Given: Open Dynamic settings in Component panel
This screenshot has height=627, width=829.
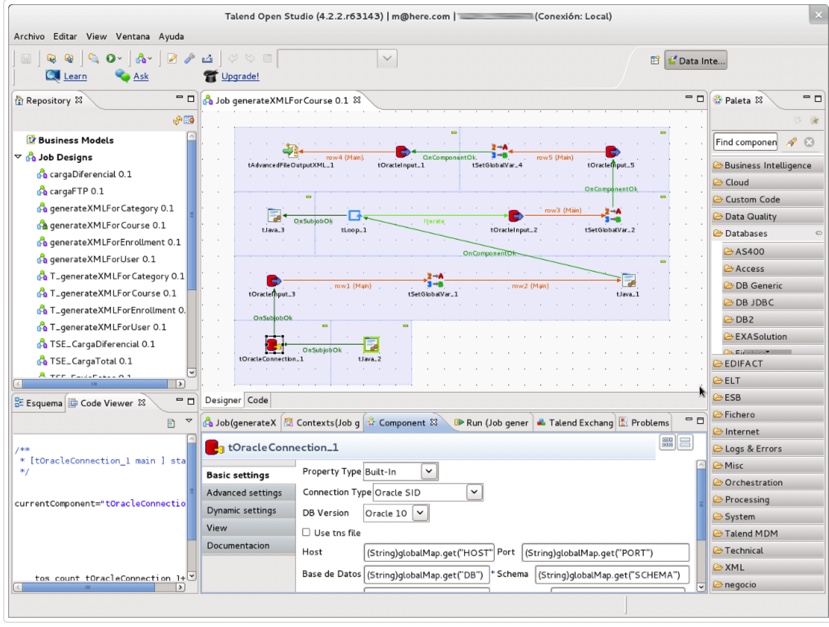Looking at the screenshot, I should 248,510.
